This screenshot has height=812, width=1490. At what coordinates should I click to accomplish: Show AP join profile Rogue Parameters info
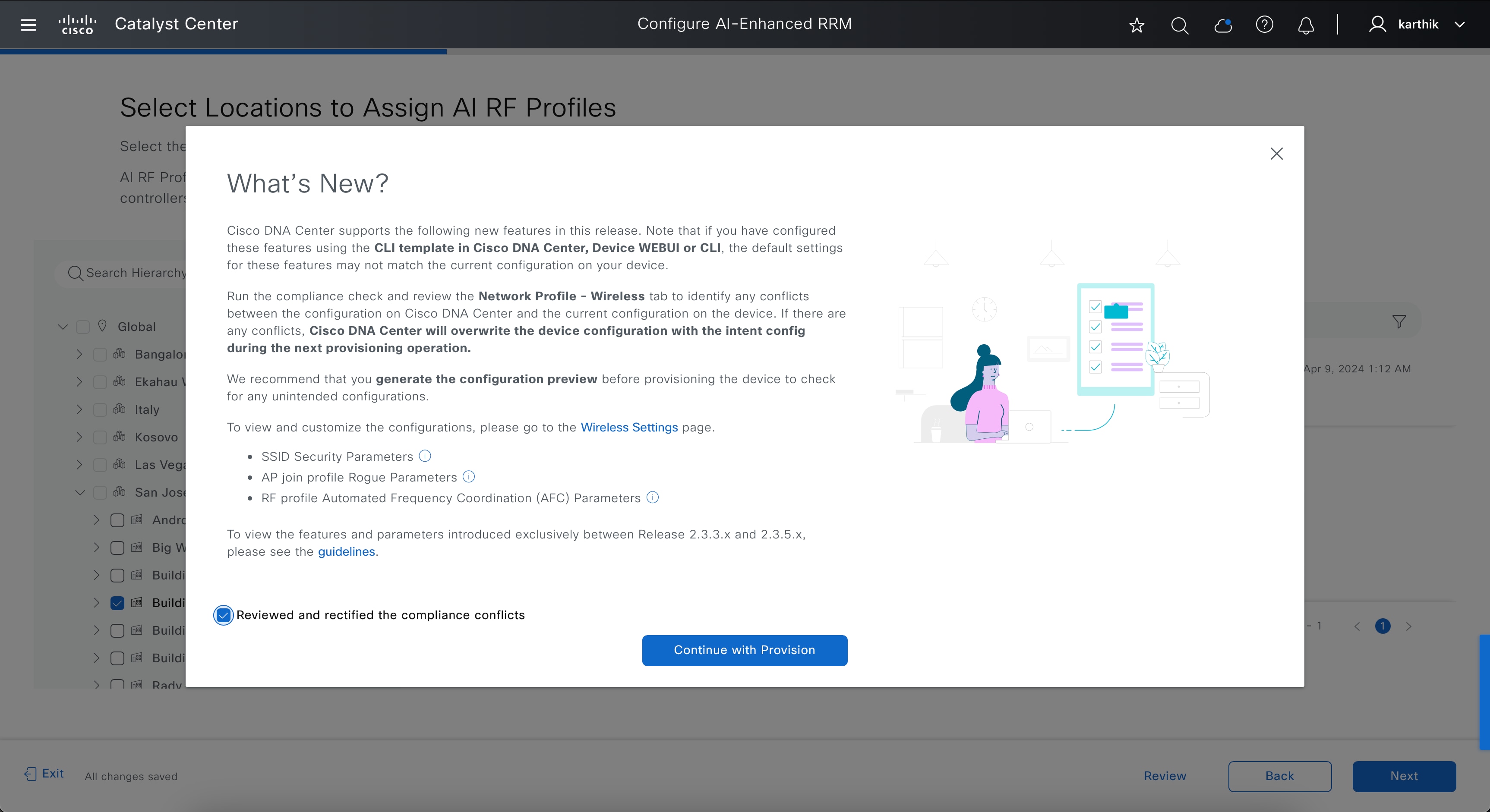tap(468, 477)
